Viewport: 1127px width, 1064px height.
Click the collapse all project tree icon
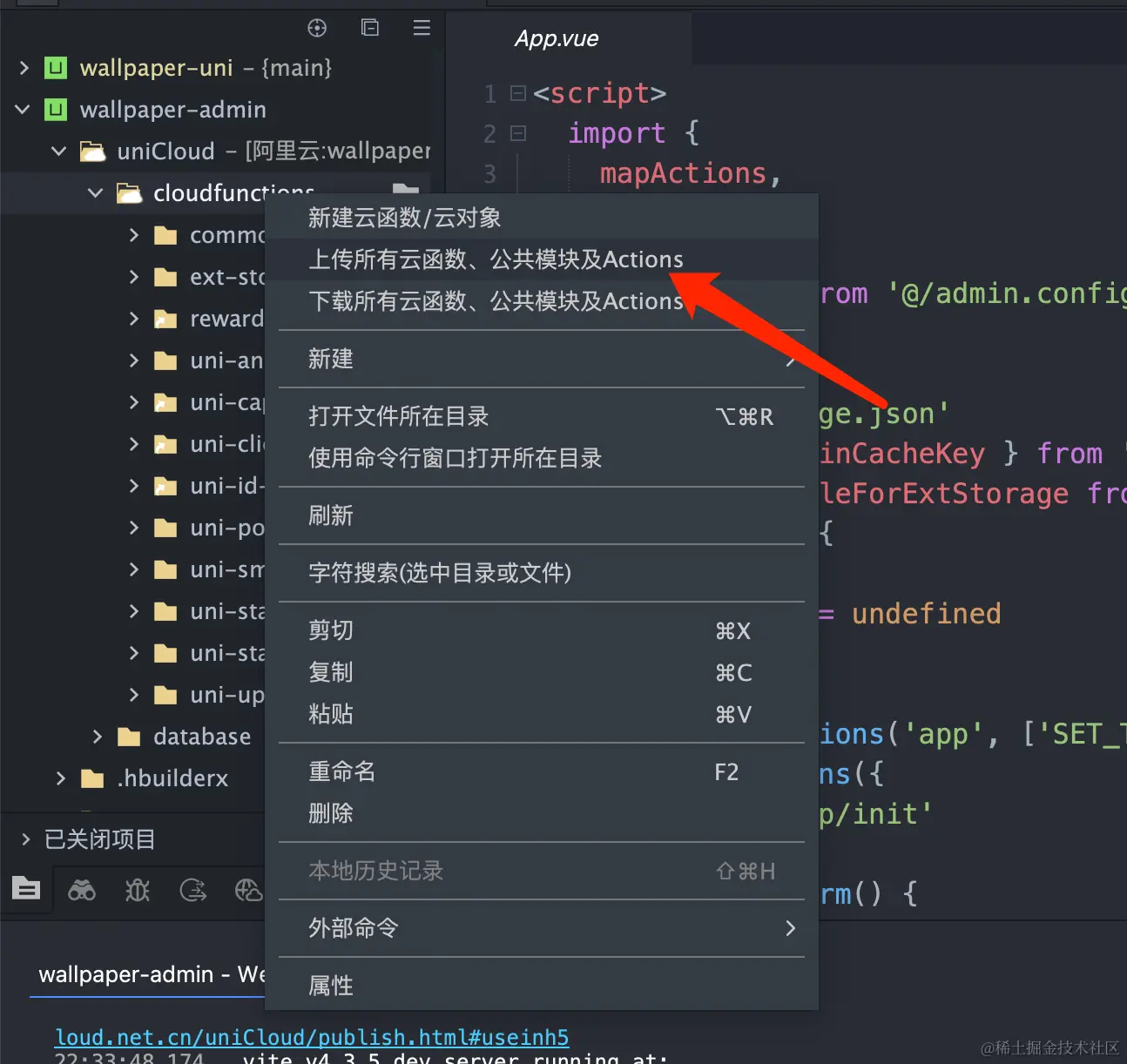tap(370, 28)
